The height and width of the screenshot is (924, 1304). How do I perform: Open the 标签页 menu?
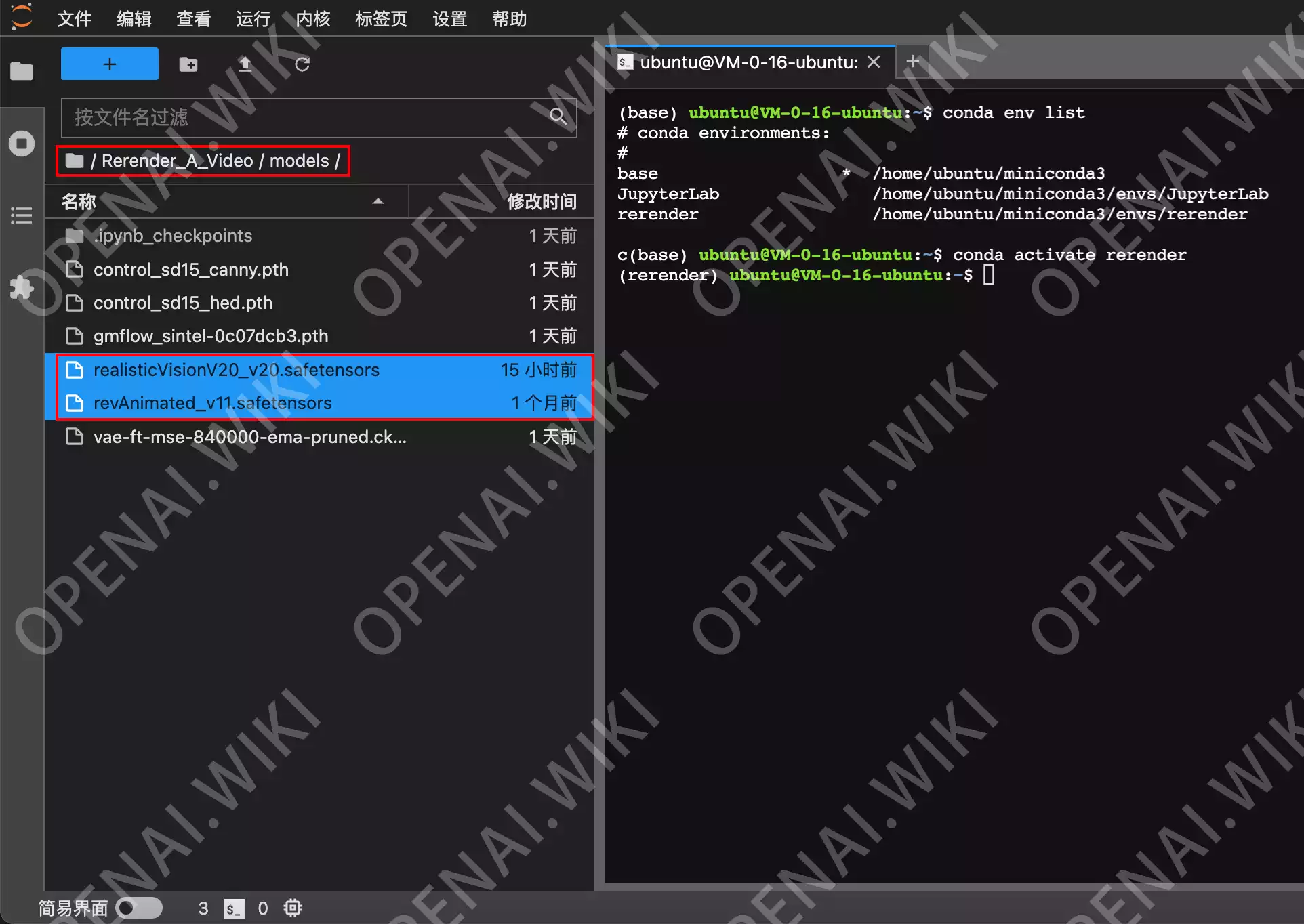[x=382, y=19]
